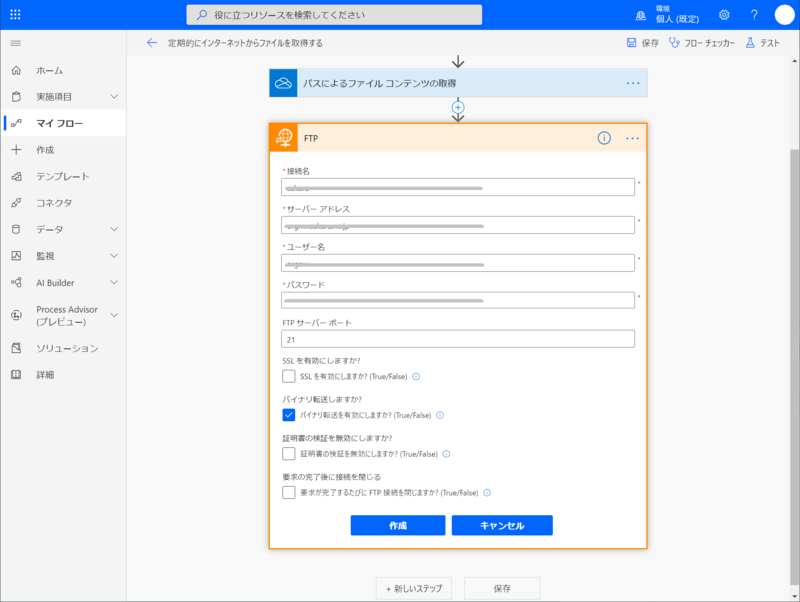Expand the データ sidebar section
This screenshot has width=800, height=602.
tap(114, 229)
